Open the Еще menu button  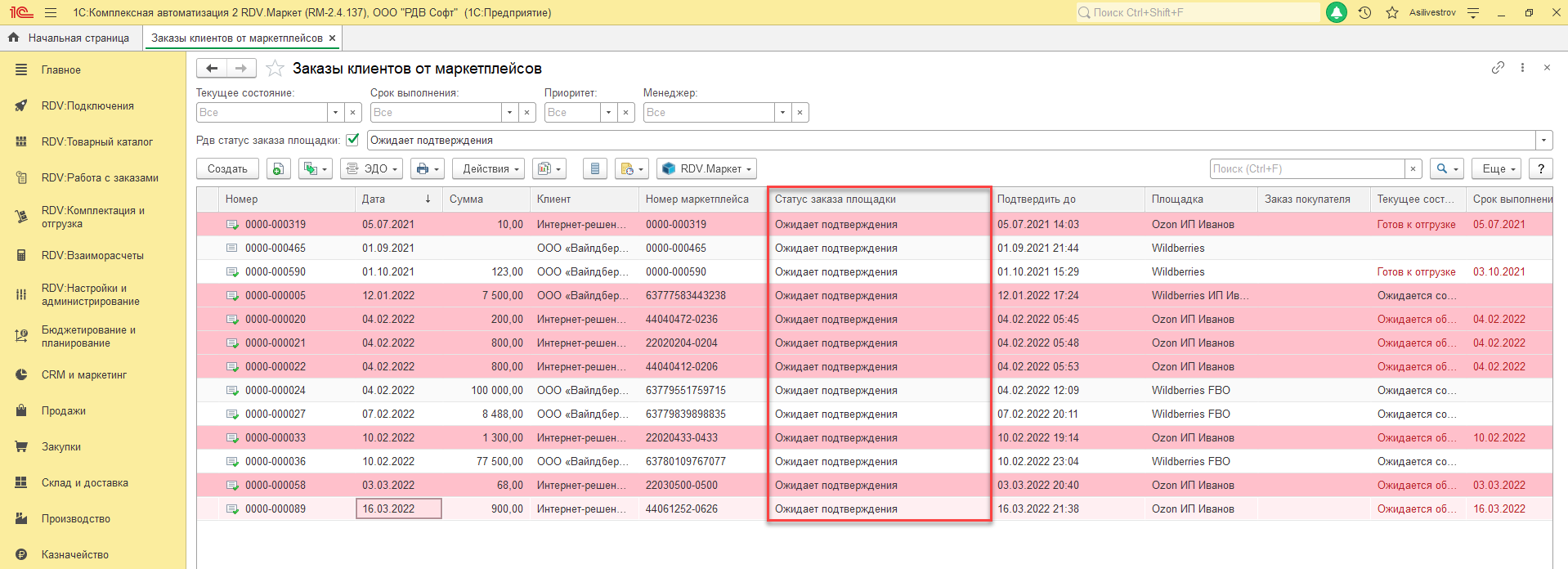click(1498, 168)
